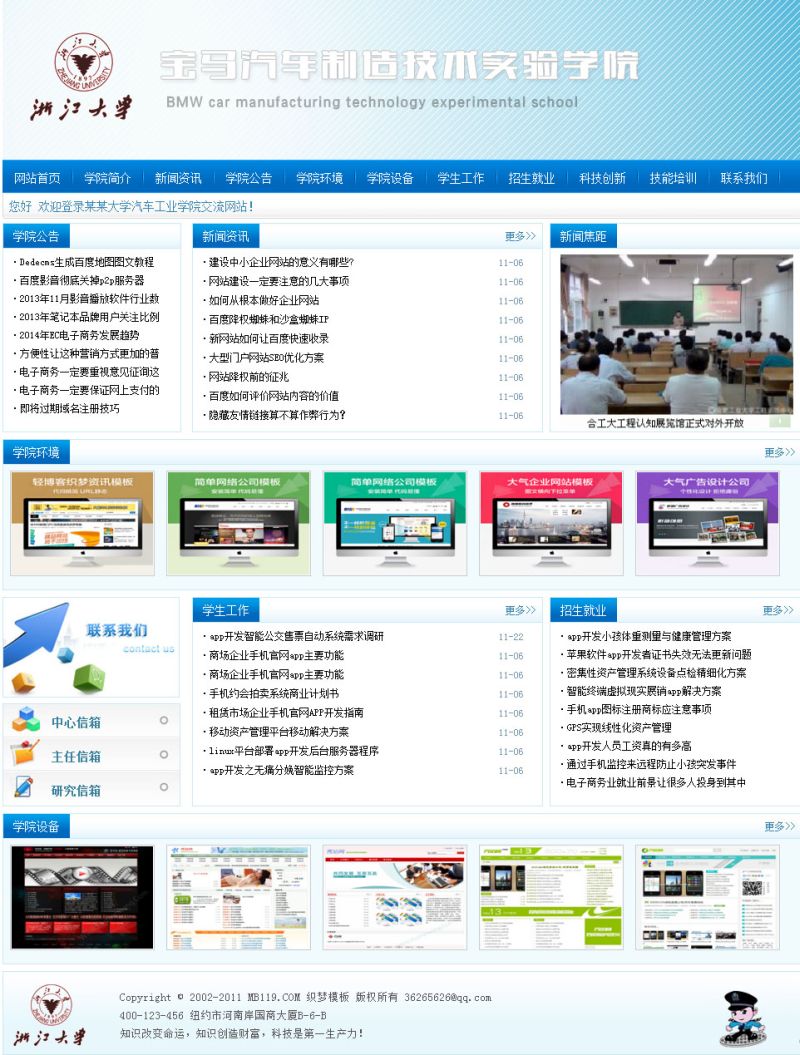Open the 大气广告设计公司 thumbnail
Screen dimensions: 800x1055
pyautogui.click(x=707, y=523)
